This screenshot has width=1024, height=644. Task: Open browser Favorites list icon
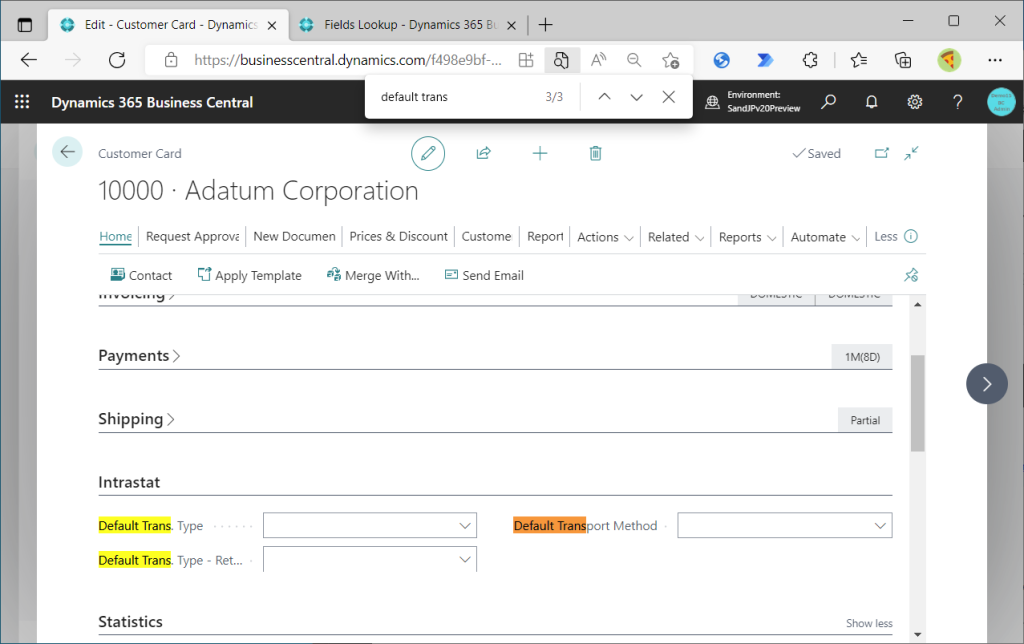point(859,60)
